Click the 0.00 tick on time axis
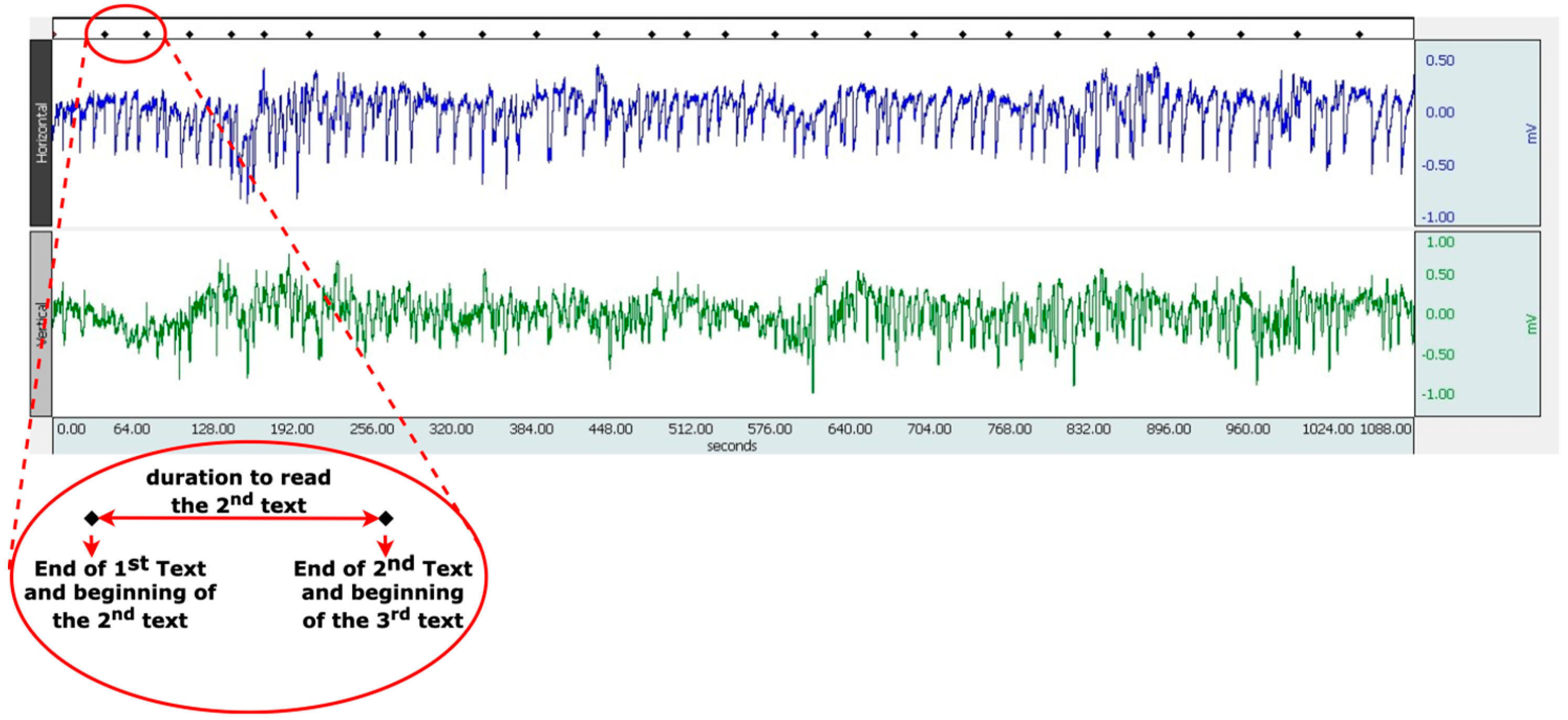The image size is (1568, 720). tap(71, 429)
